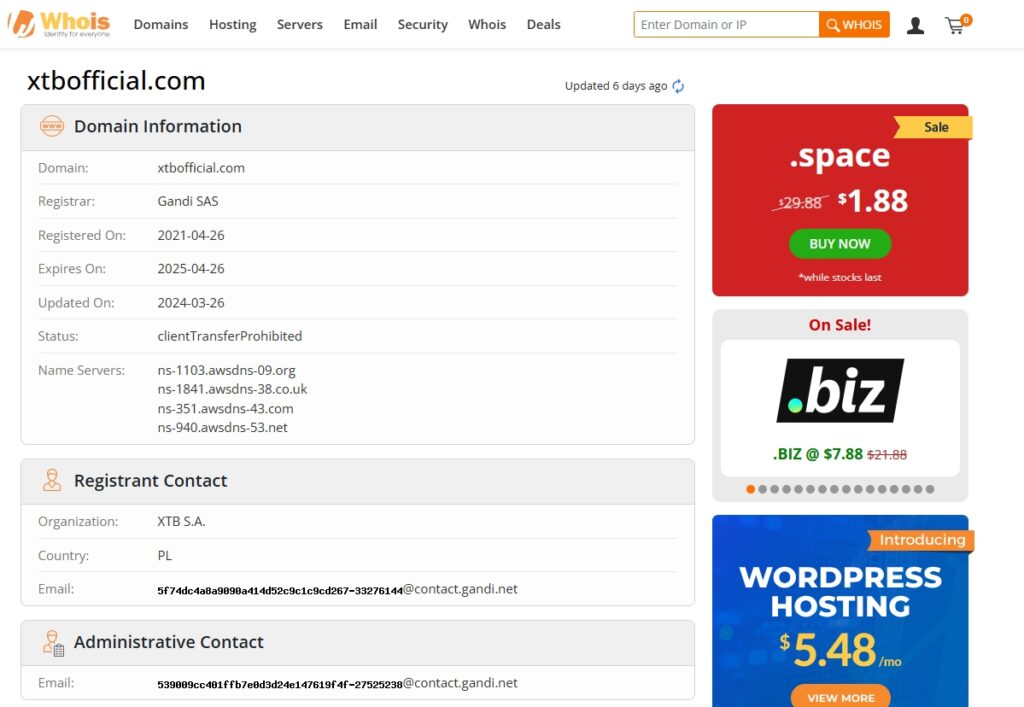This screenshot has width=1024, height=707.
Task: Open the user account icon
Action: pos(915,25)
